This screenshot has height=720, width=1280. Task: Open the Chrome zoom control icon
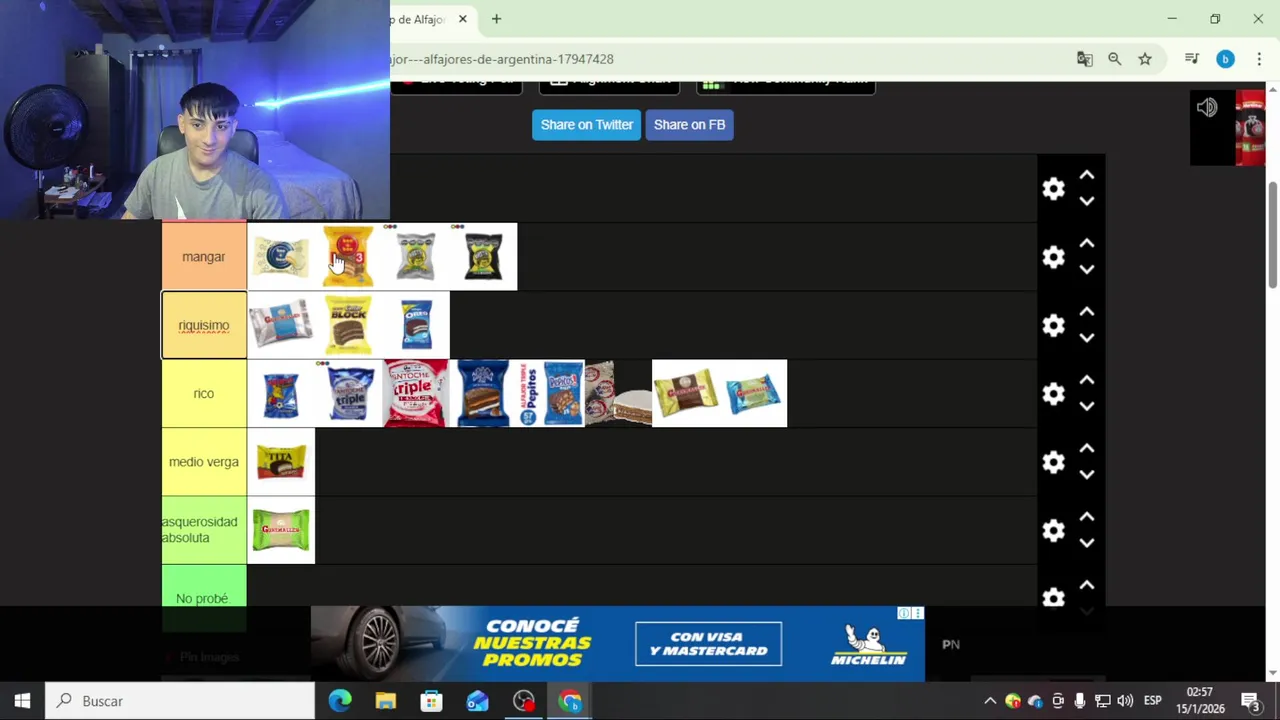(1115, 59)
